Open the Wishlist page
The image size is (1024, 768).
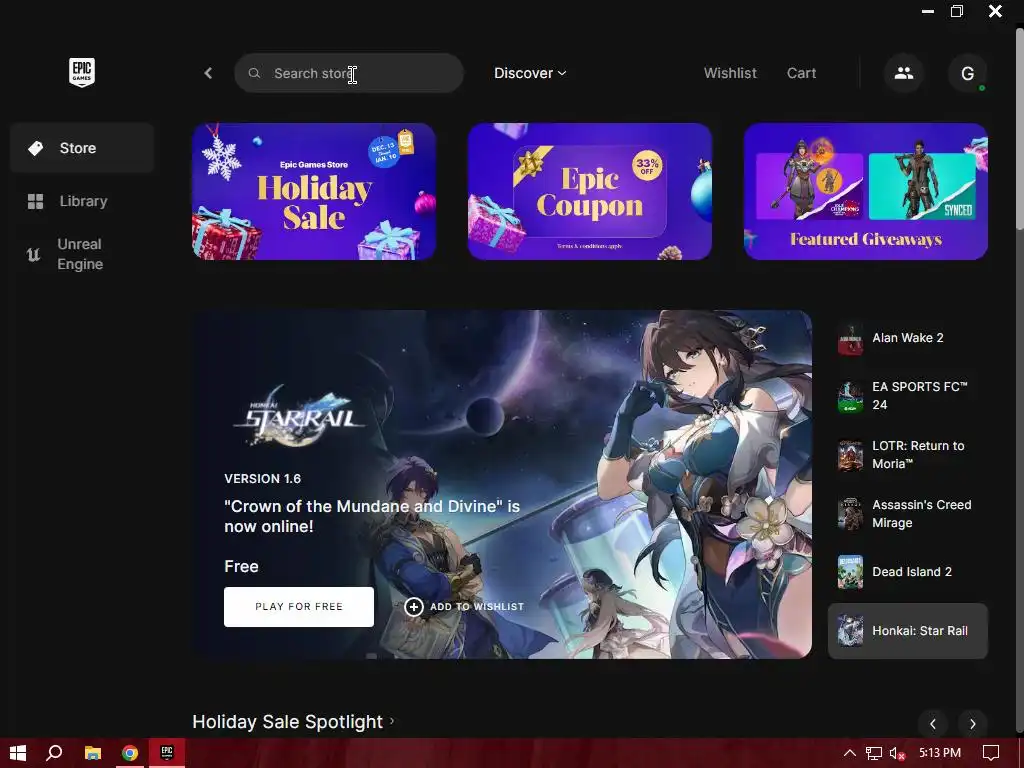[730, 73]
